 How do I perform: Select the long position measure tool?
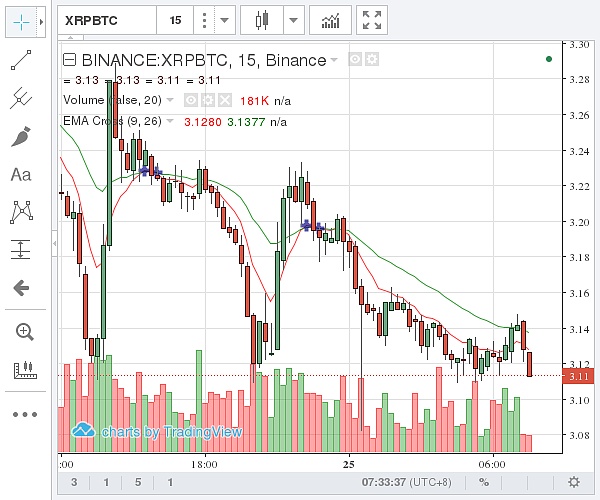[x=21, y=249]
